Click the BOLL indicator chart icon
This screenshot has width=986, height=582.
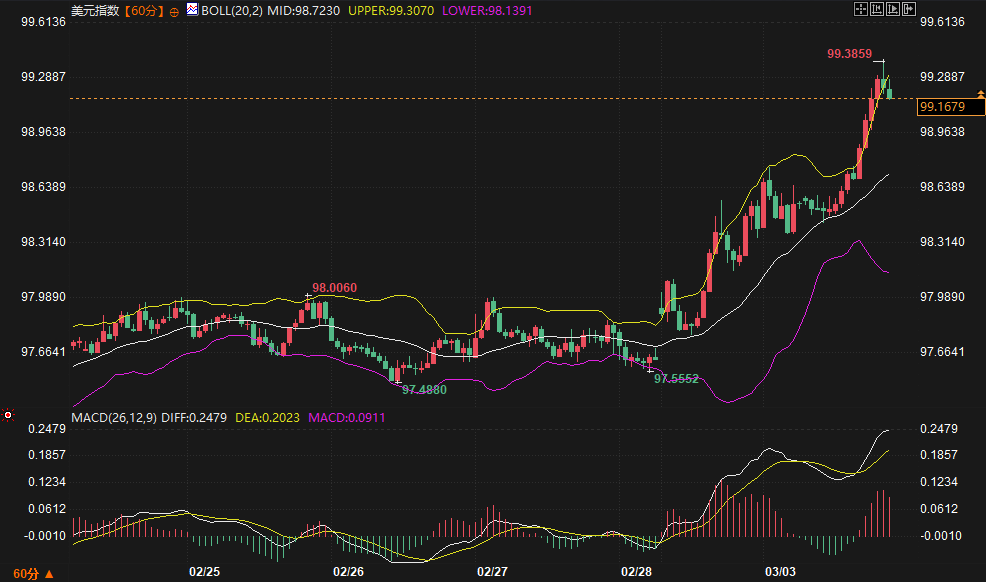[192, 10]
